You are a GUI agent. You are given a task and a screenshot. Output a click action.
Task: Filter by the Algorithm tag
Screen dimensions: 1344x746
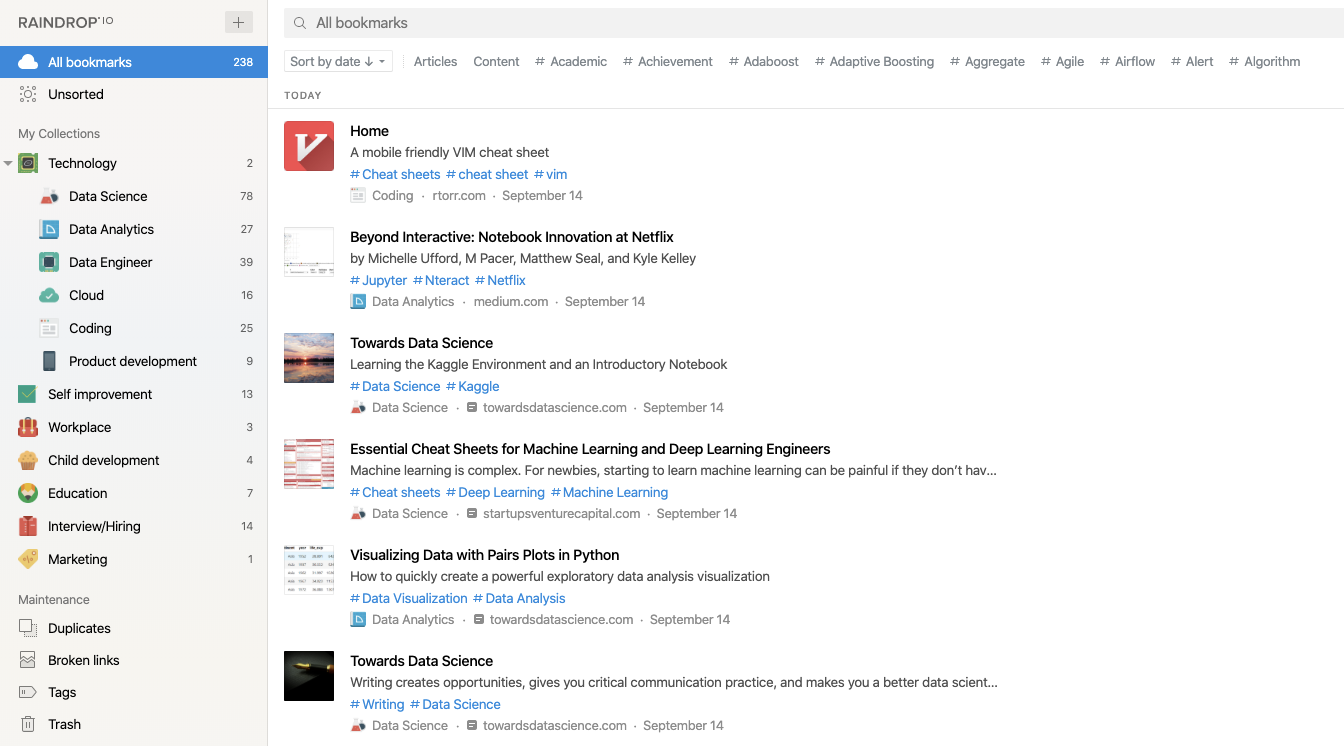pos(1265,61)
